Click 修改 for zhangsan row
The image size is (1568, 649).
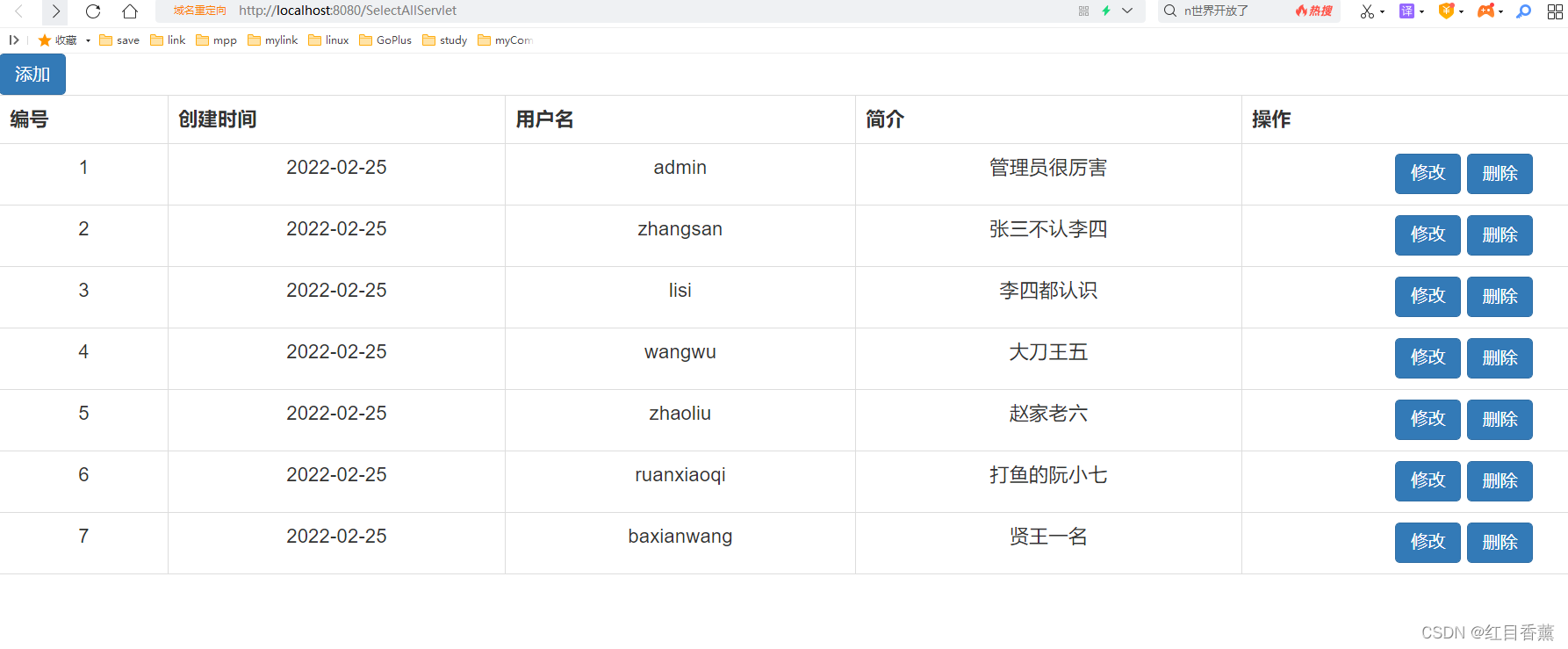1428,235
